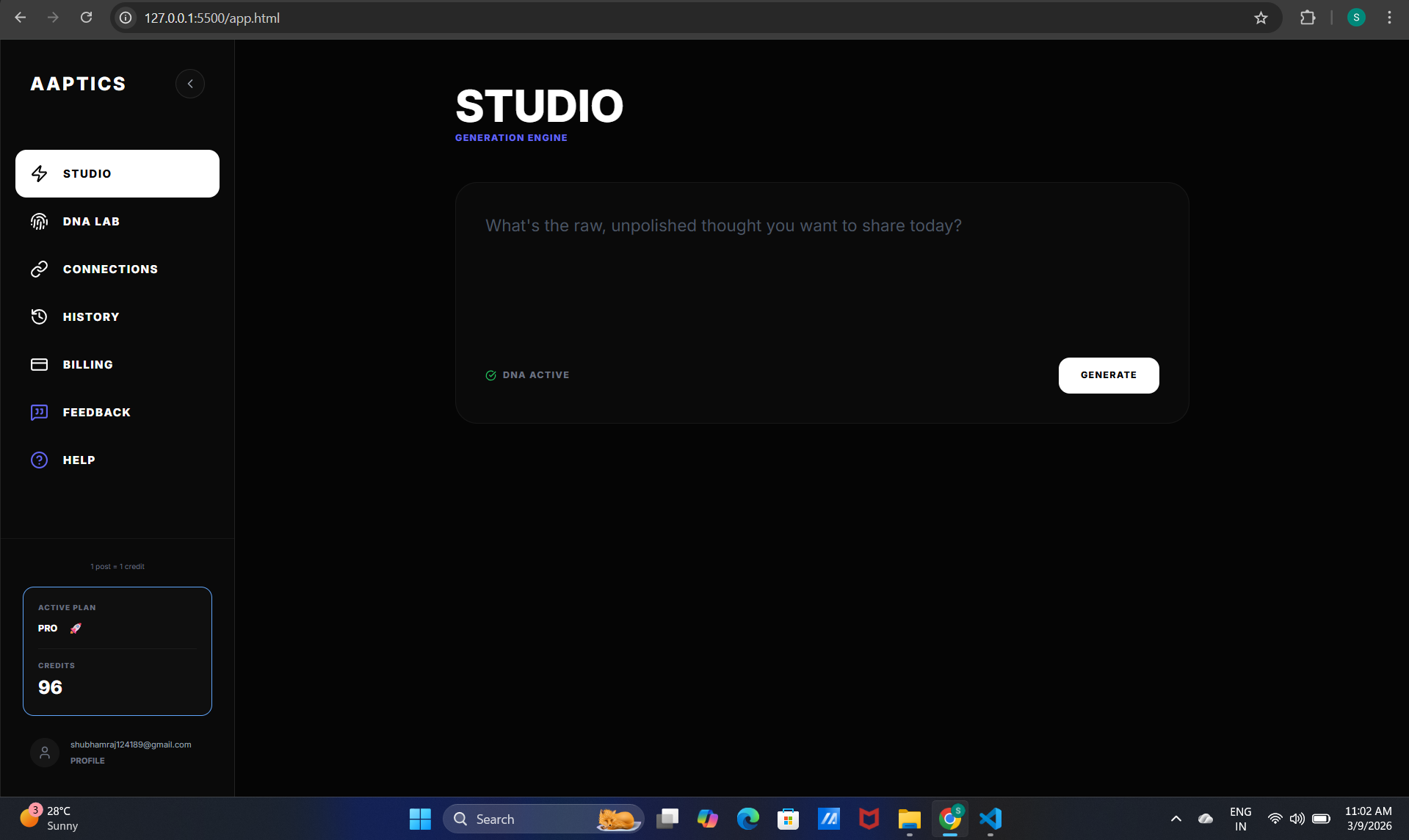Image resolution: width=1409 pixels, height=840 pixels.
Task: Open the Help page
Action: (117, 460)
